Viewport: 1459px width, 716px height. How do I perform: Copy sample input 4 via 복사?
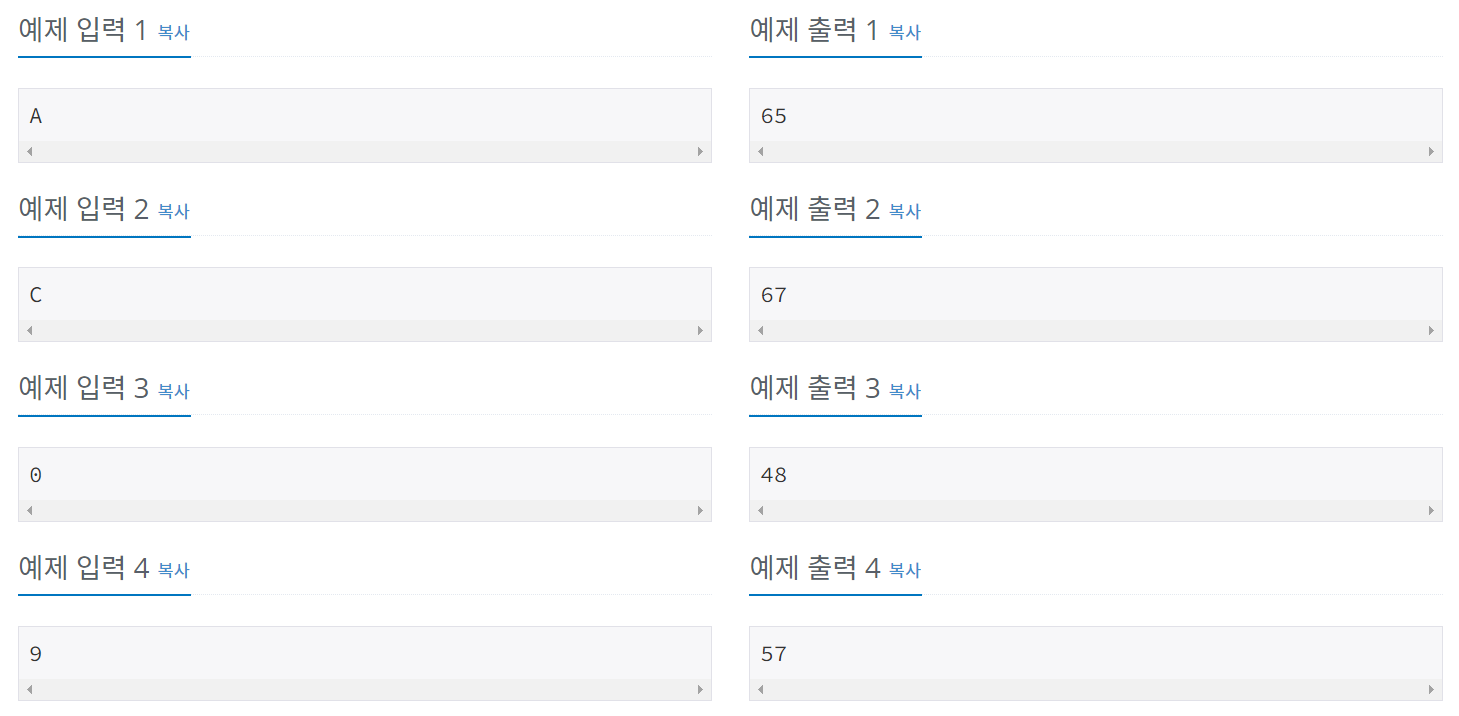click(x=172, y=570)
